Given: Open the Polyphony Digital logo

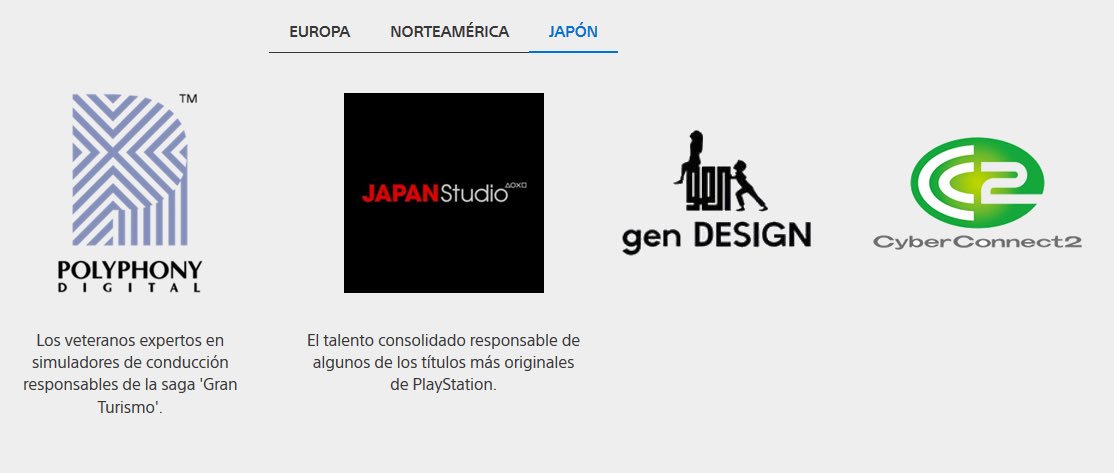Looking at the screenshot, I should coord(130,192).
